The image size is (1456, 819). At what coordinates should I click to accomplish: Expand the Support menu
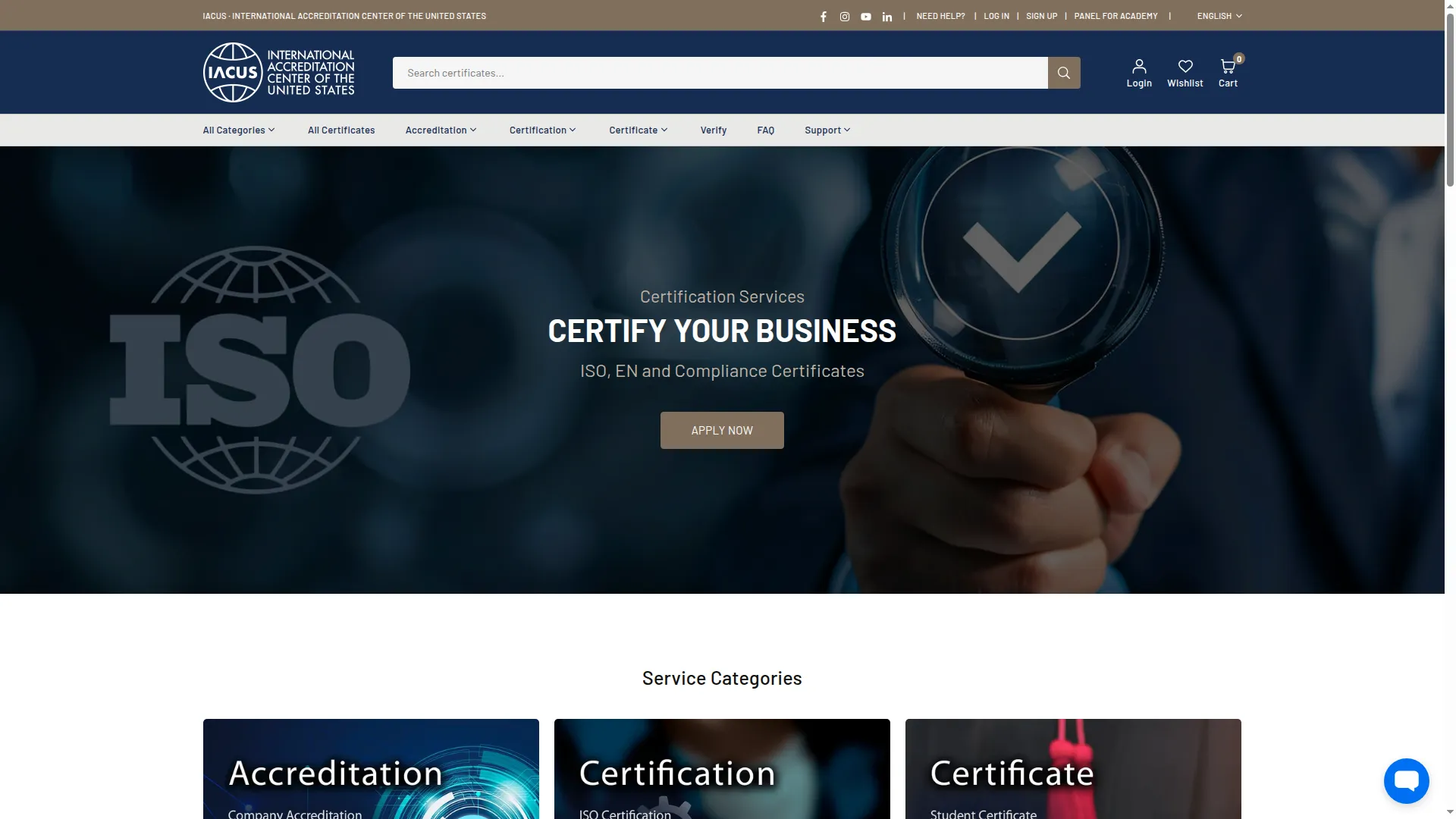pyautogui.click(x=827, y=130)
